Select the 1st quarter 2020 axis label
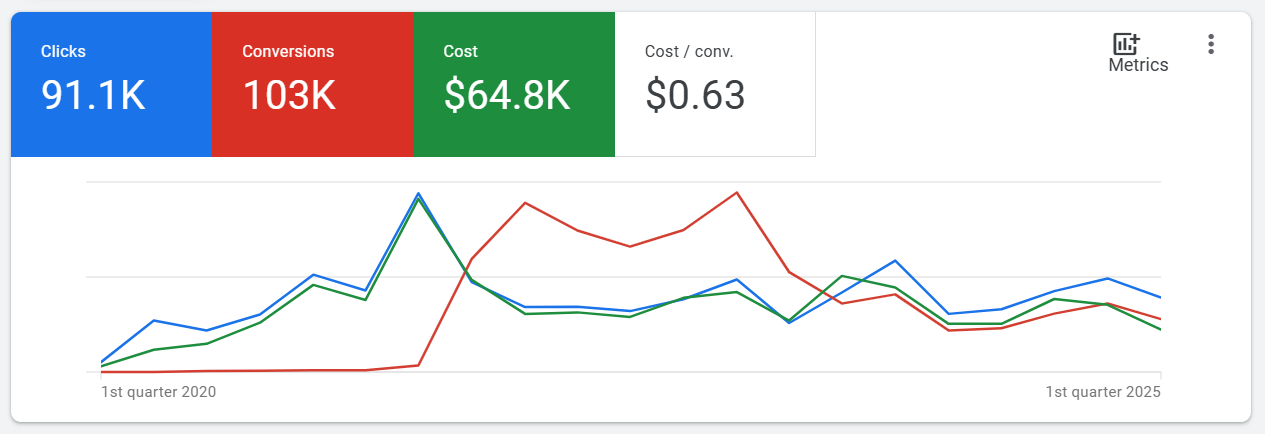Image resolution: width=1265 pixels, height=434 pixels. (158, 392)
